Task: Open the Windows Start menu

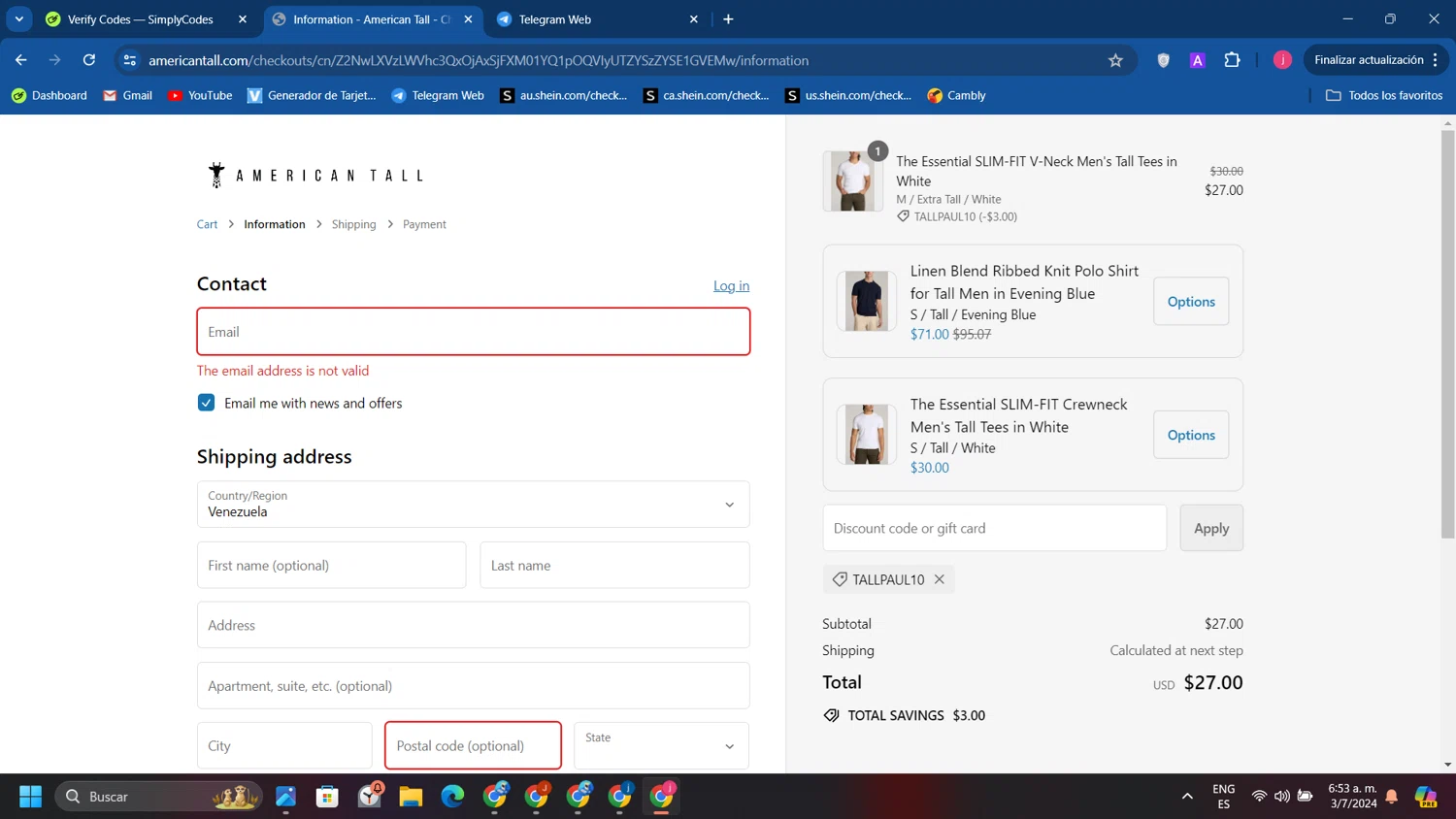Action: 31,797
